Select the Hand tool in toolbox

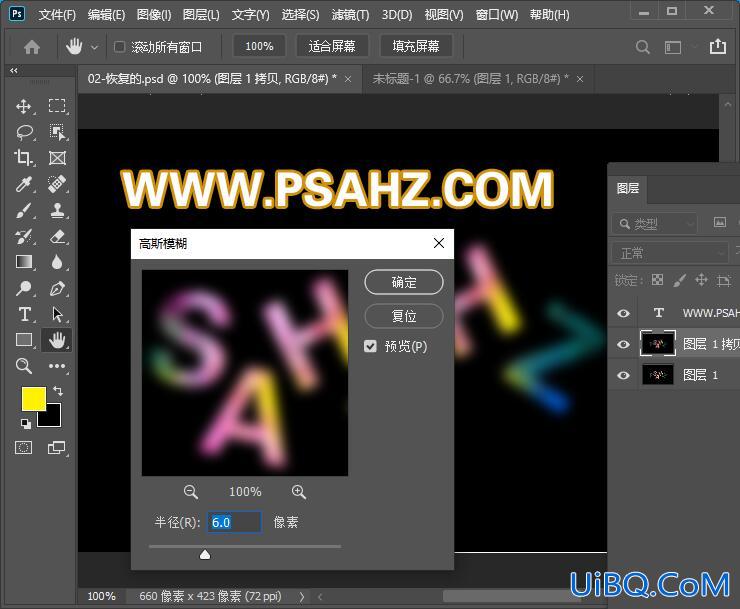(x=57, y=340)
